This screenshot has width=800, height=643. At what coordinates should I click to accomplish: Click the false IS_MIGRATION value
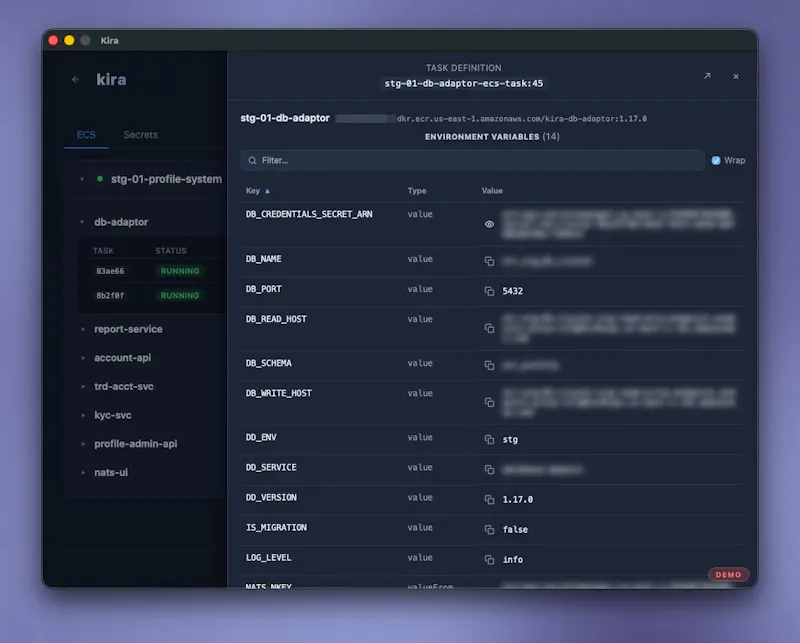[515, 530]
